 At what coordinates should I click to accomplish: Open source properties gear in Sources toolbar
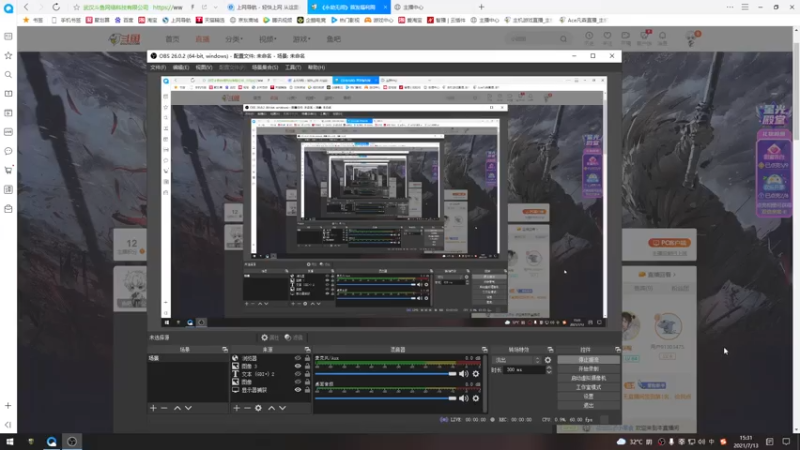coord(259,408)
